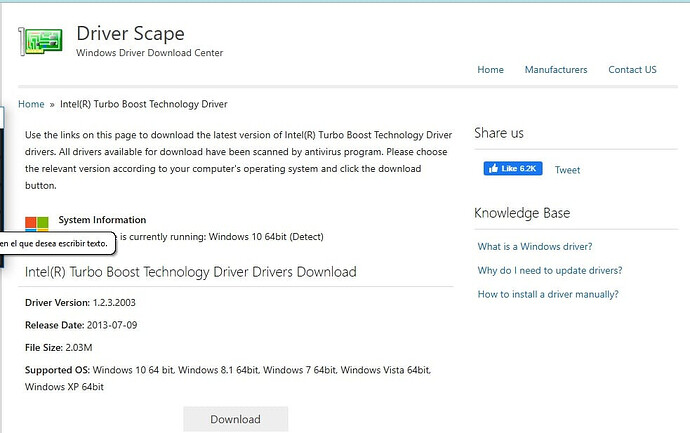690x433 pixels.
Task: Open 'Why do I need to update drivers?'
Action: tap(550, 270)
